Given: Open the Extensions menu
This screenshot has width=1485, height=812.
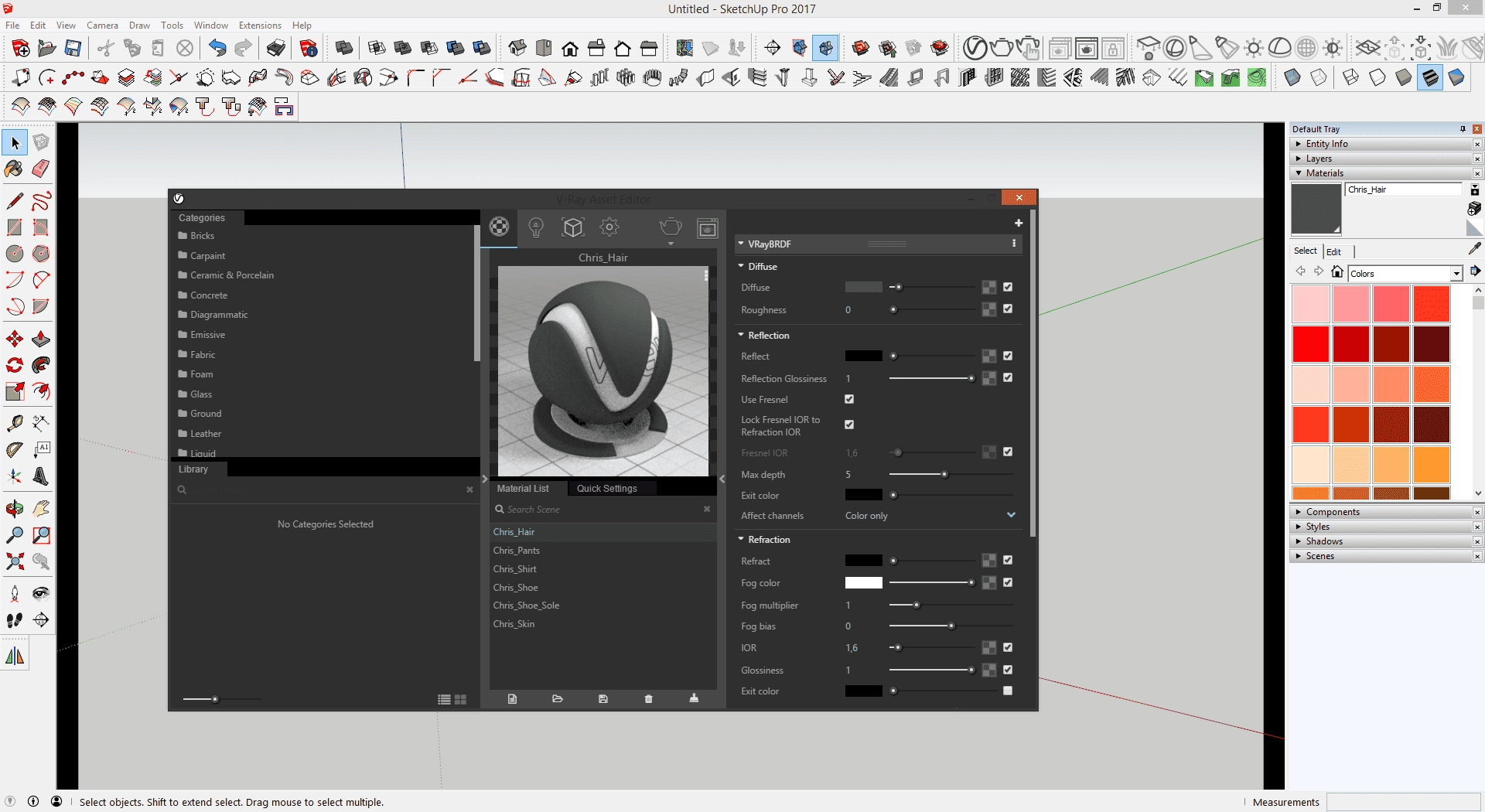Looking at the screenshot, I should coord(260,26).
